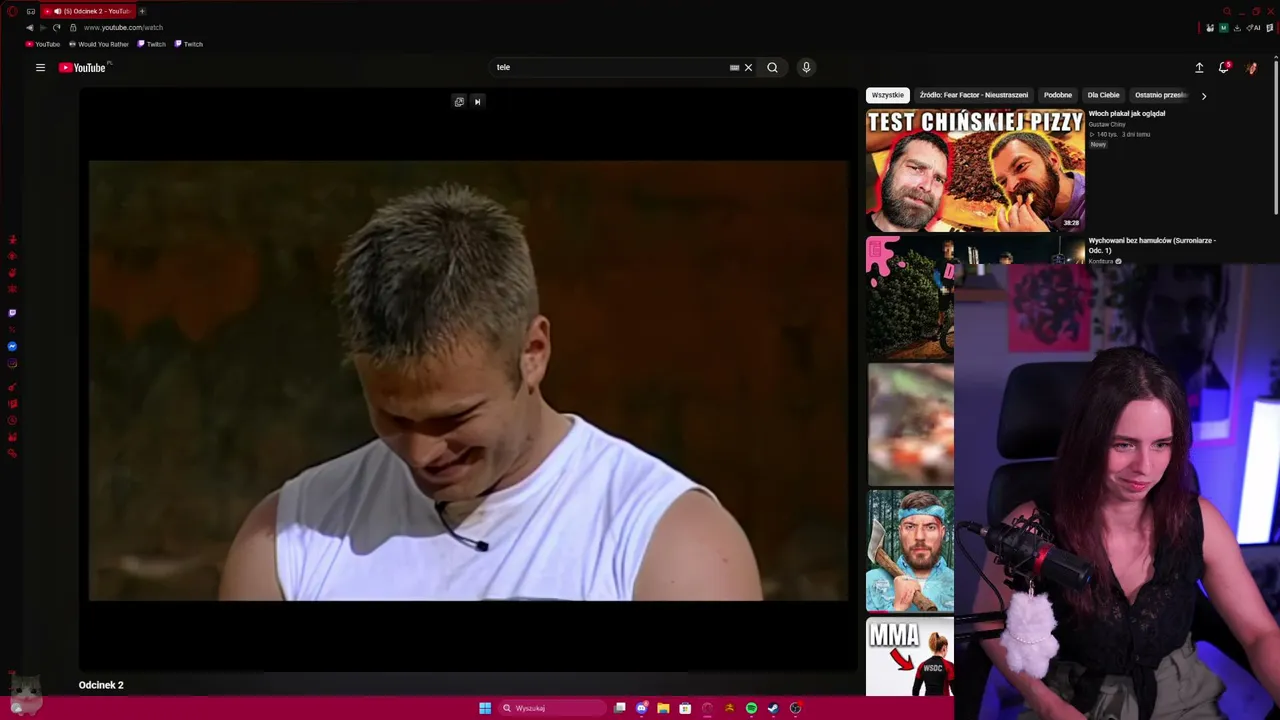This screenshot has height=720, width=1280.
Task: Open the YouTube notifications bell
Action: (x=1224, y=68)
